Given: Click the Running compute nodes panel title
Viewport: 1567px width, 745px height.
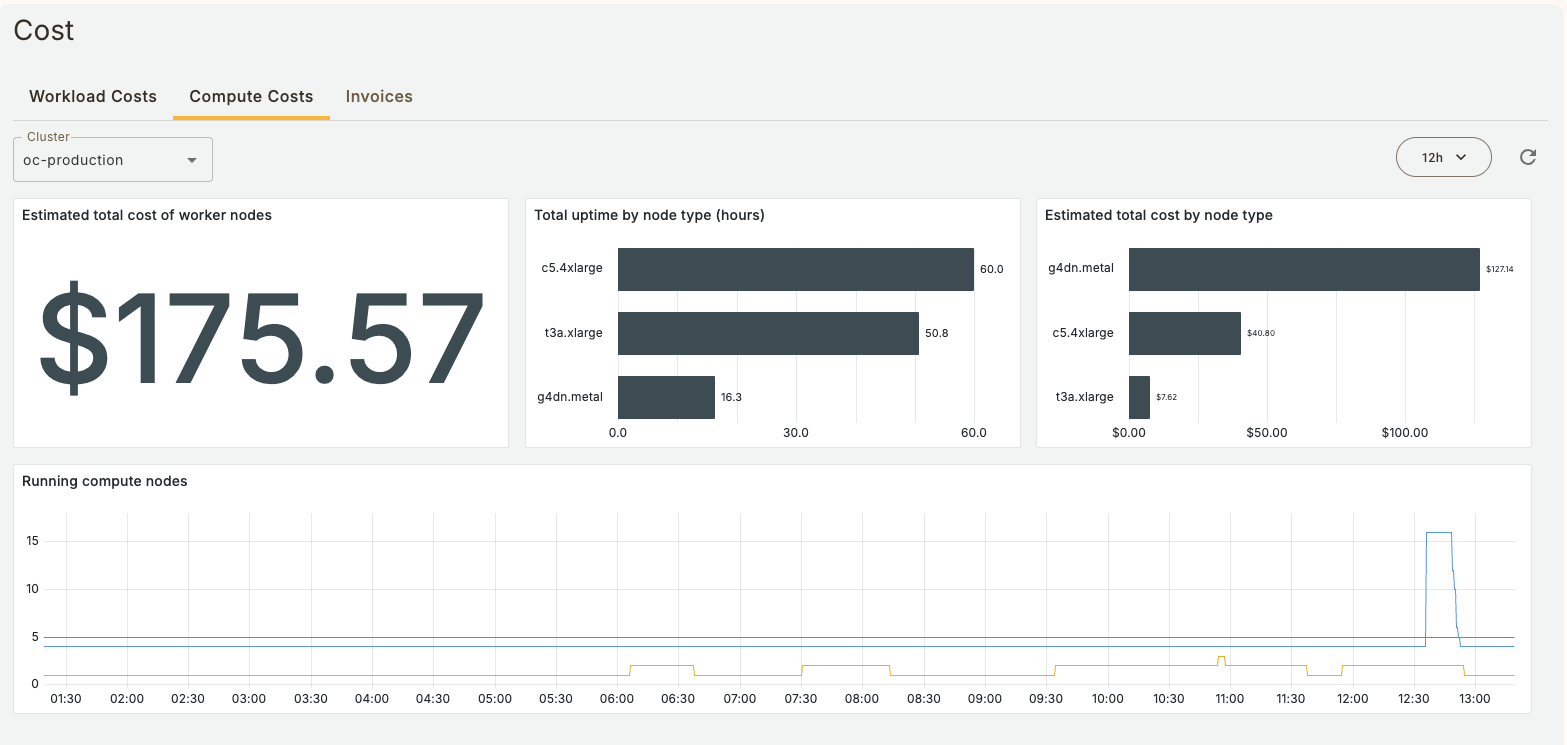Looking at the screenshot, I should click(105, 481).
